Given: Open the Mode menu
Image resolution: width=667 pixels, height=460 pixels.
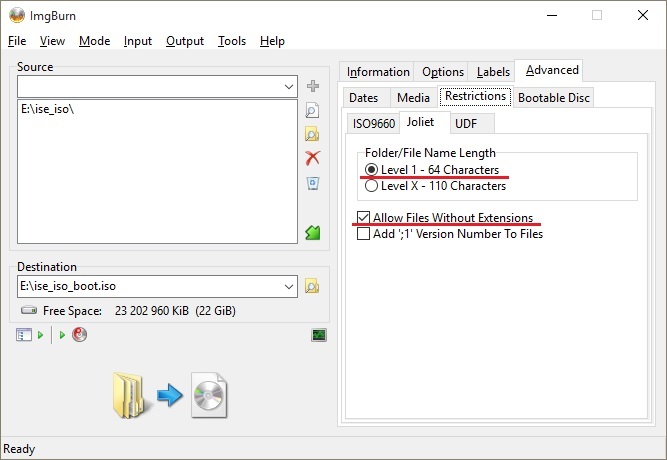Looking at the screenshot, I should [x=94, y=41].
